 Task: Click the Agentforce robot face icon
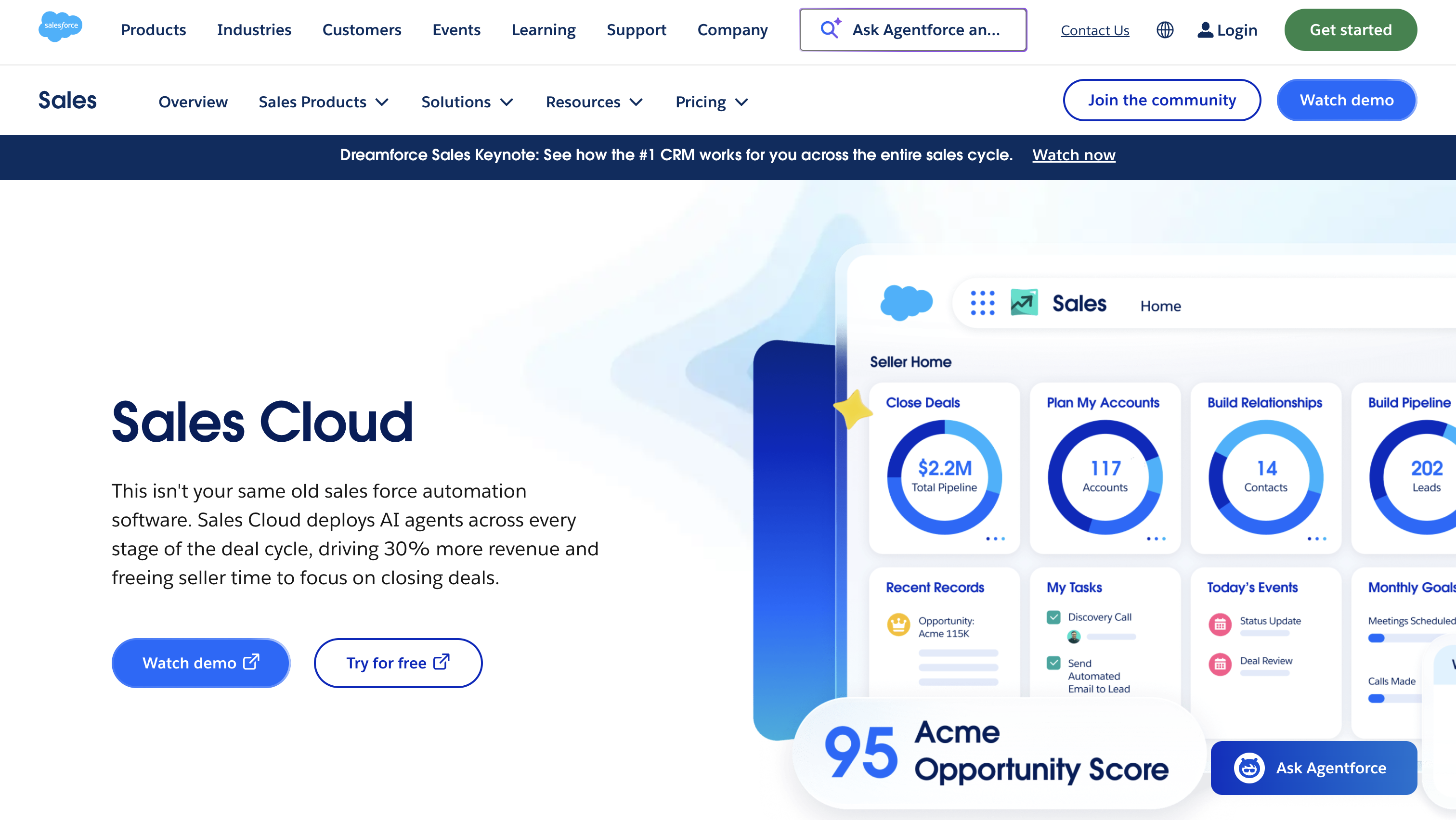click(1249, 768)
